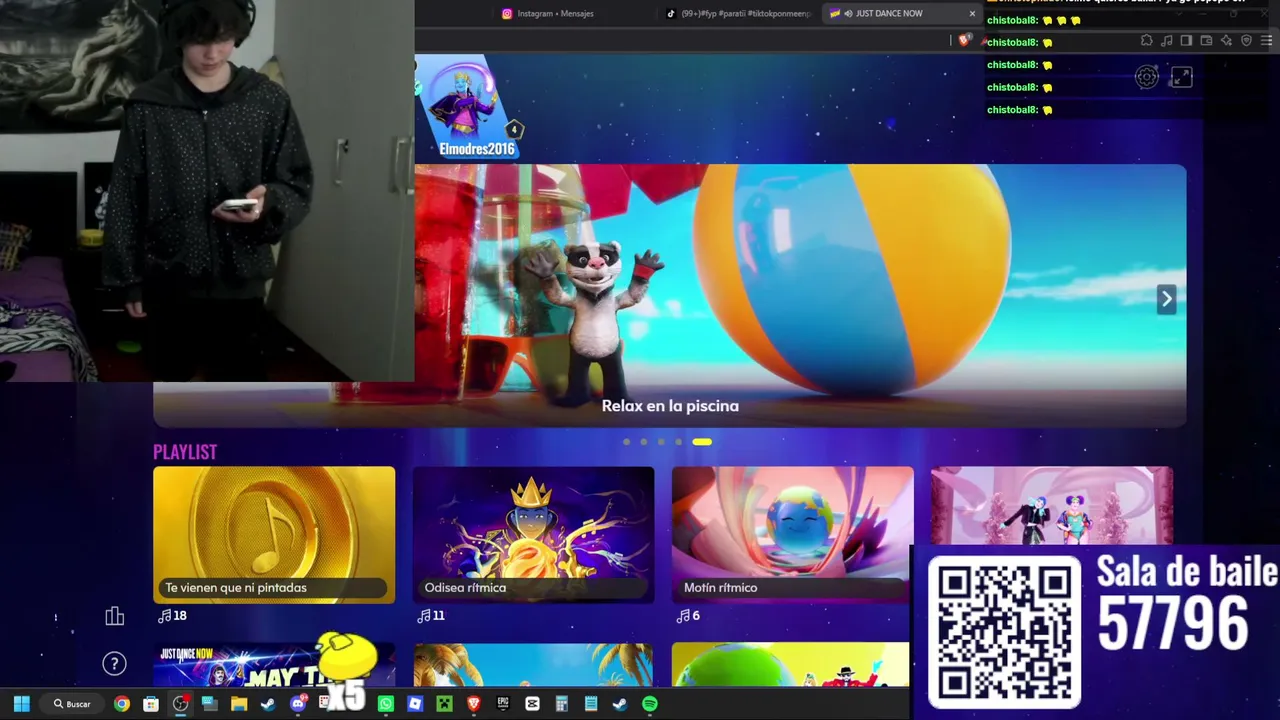1280x720 pixels.
Task: Click the 6 songs count under Motín rítmico
Action: (x=689, y=616)
